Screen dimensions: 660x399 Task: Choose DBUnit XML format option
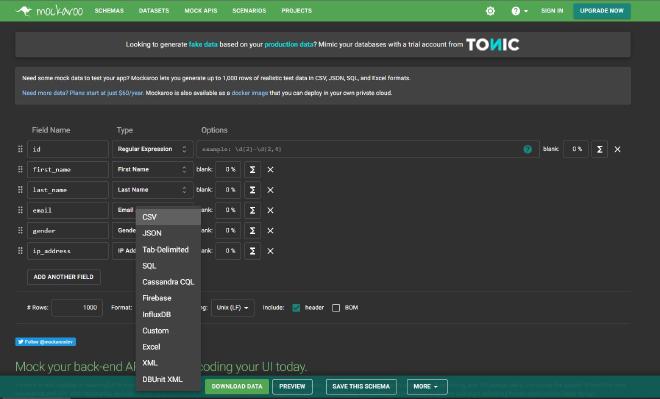coord(168,379)
